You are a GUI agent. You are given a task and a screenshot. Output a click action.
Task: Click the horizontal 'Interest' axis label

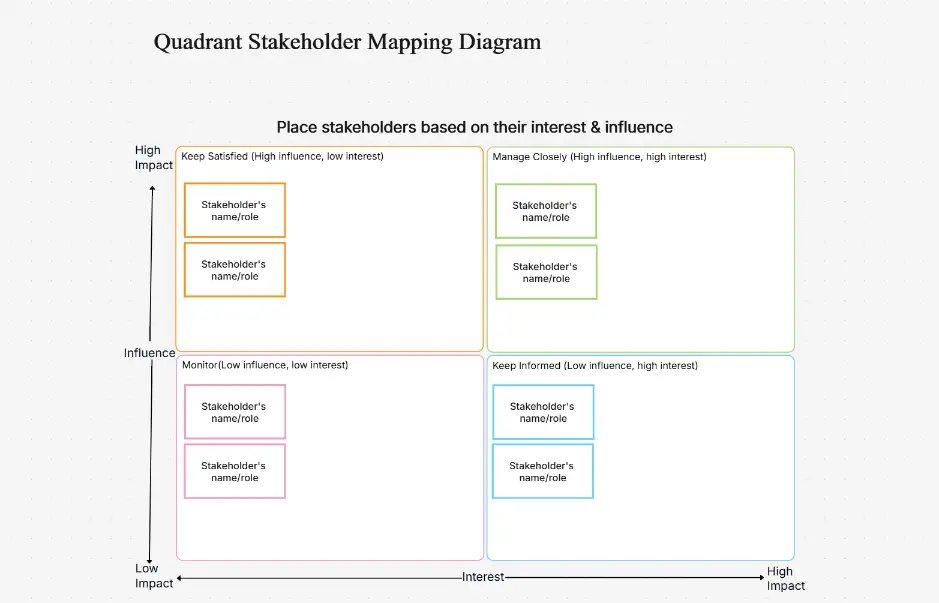[x=483, y=577]
